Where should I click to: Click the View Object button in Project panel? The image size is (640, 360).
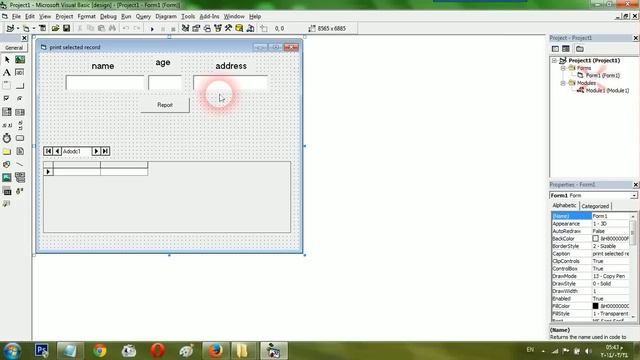pos(566,49)
